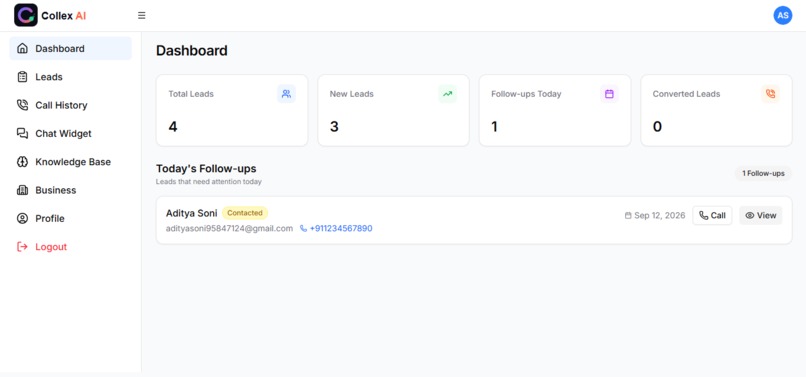Click the Follow-ups Today calendar icon
Viewport: 806px width, 377px height.
click(609, 94)
